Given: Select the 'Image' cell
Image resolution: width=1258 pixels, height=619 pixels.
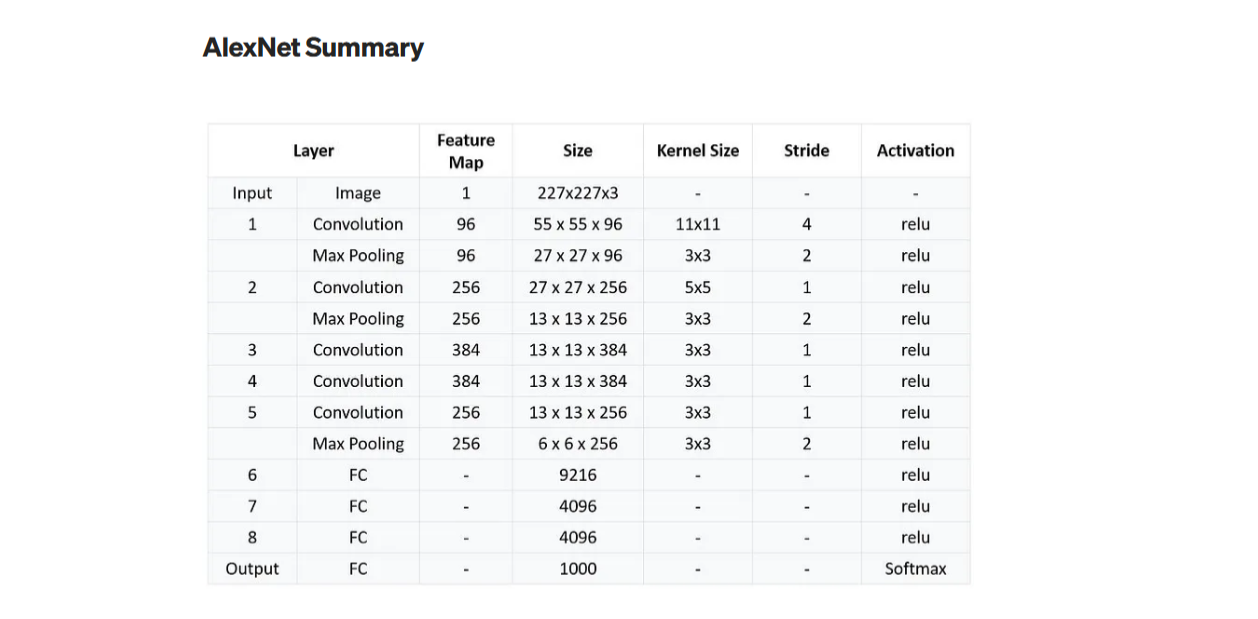Looking at the screenshot, I should point(358,193).
